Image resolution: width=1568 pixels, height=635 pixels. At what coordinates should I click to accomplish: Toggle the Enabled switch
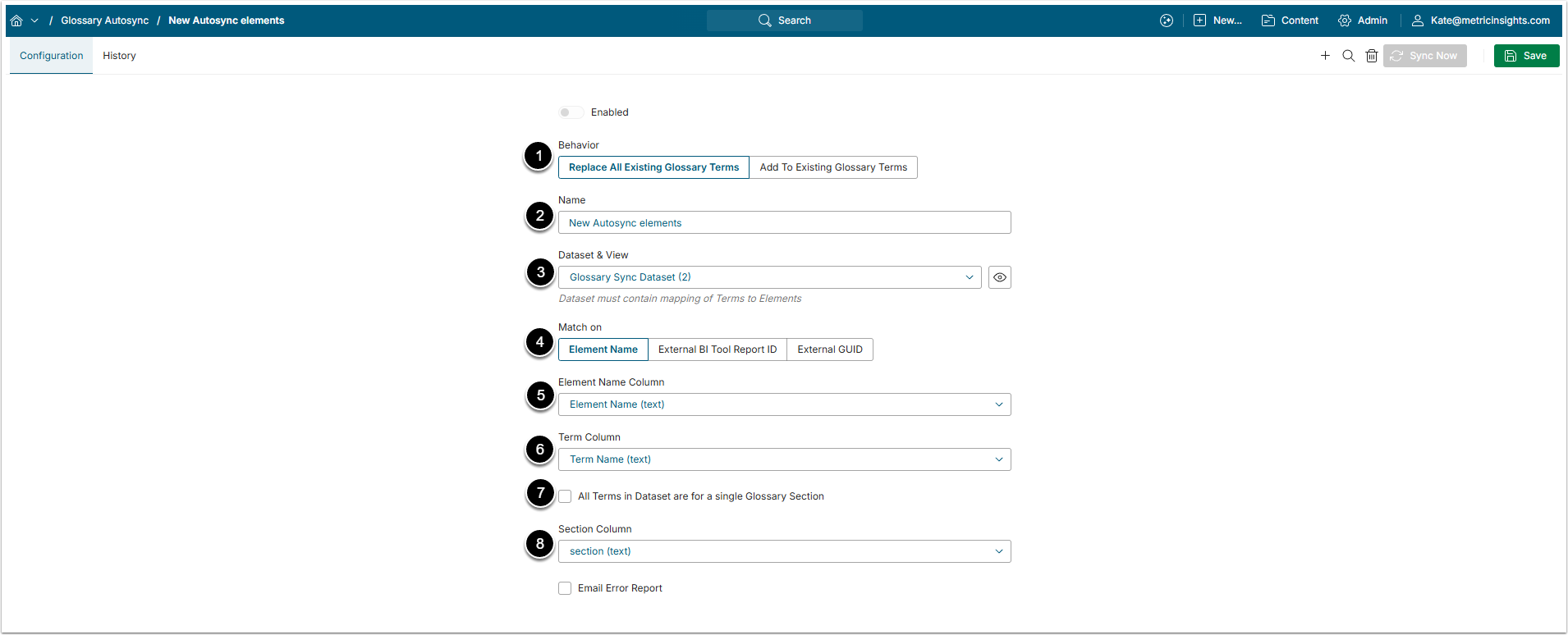[571, 112]
